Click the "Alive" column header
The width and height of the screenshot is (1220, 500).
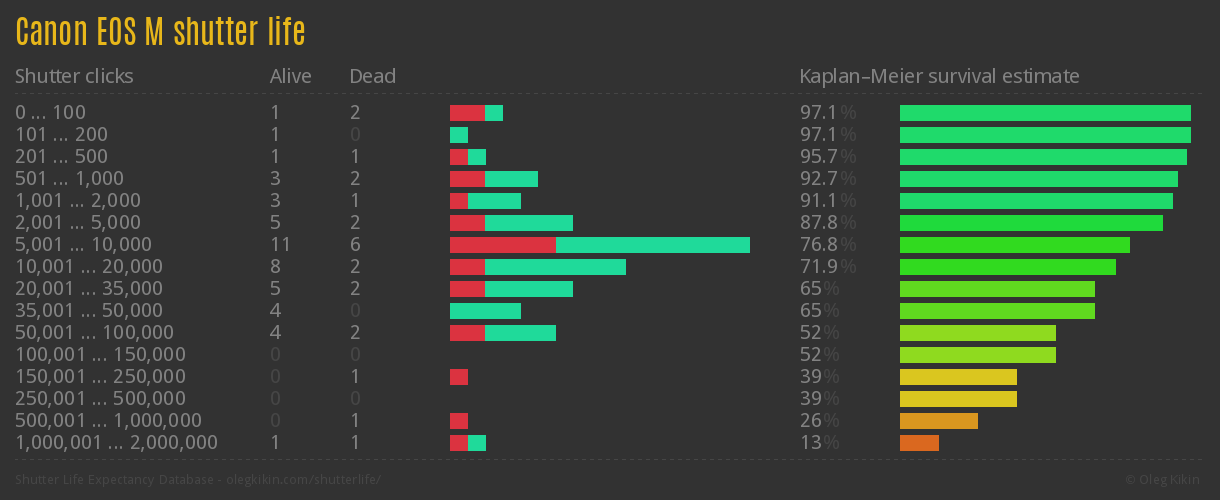[x=290, y=76]
